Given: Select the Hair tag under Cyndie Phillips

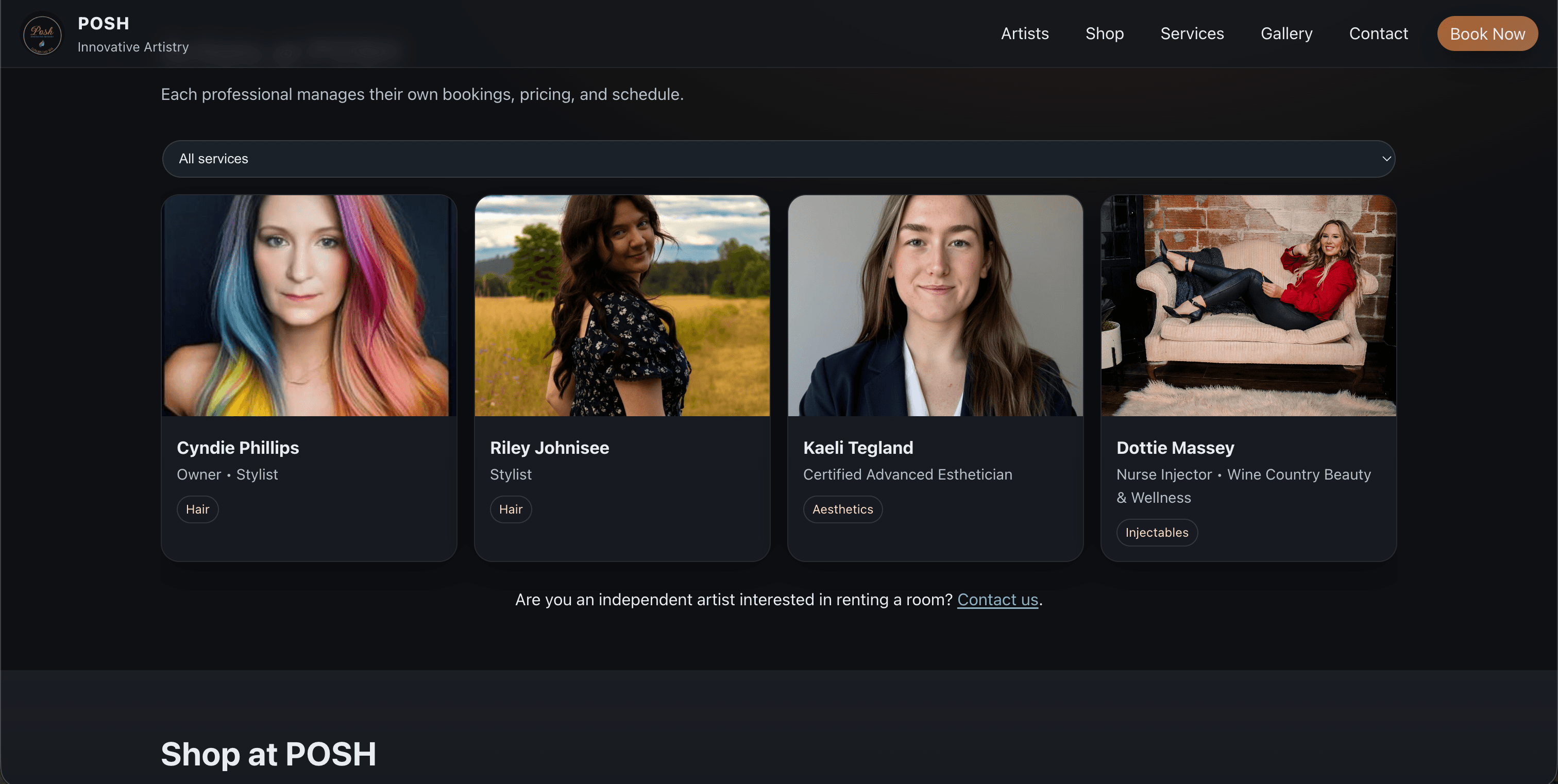Looking at the screenshot, I should [197, 509].
